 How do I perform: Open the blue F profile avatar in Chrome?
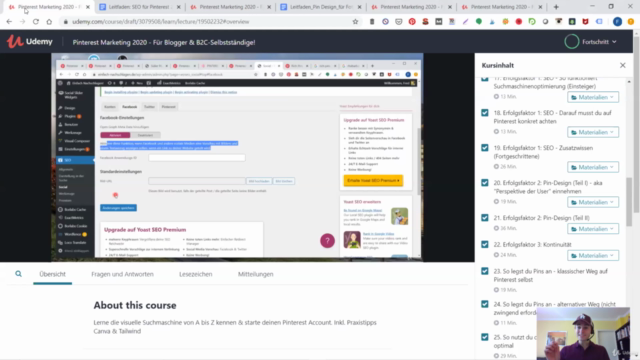[x=617, y=22]
